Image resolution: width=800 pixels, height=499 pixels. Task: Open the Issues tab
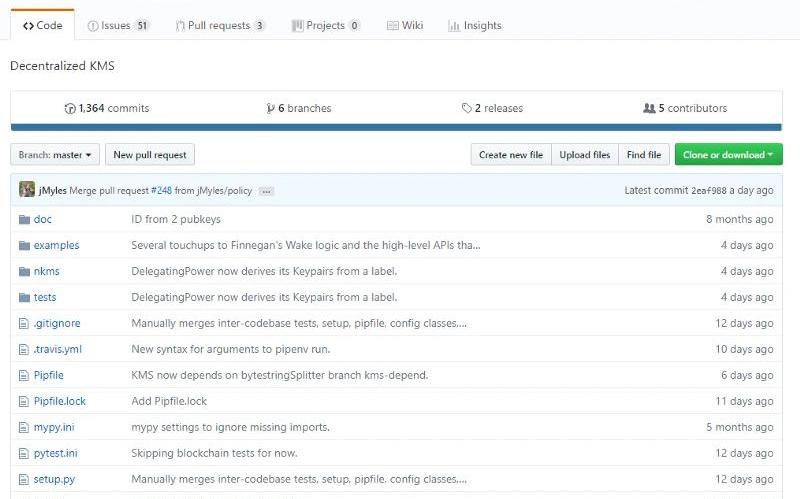coord(118,25)
